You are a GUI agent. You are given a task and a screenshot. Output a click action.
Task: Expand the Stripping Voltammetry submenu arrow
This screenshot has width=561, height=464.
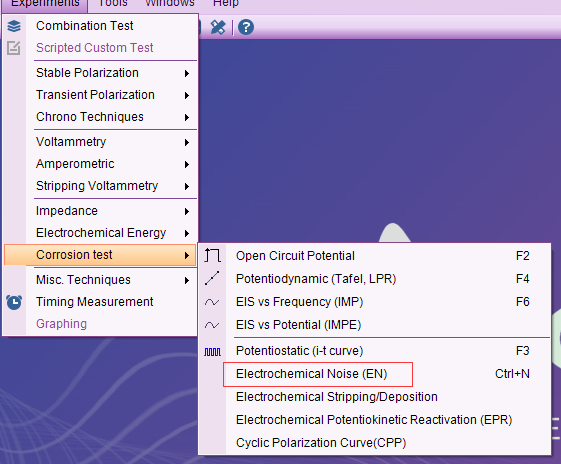point(187,186)
